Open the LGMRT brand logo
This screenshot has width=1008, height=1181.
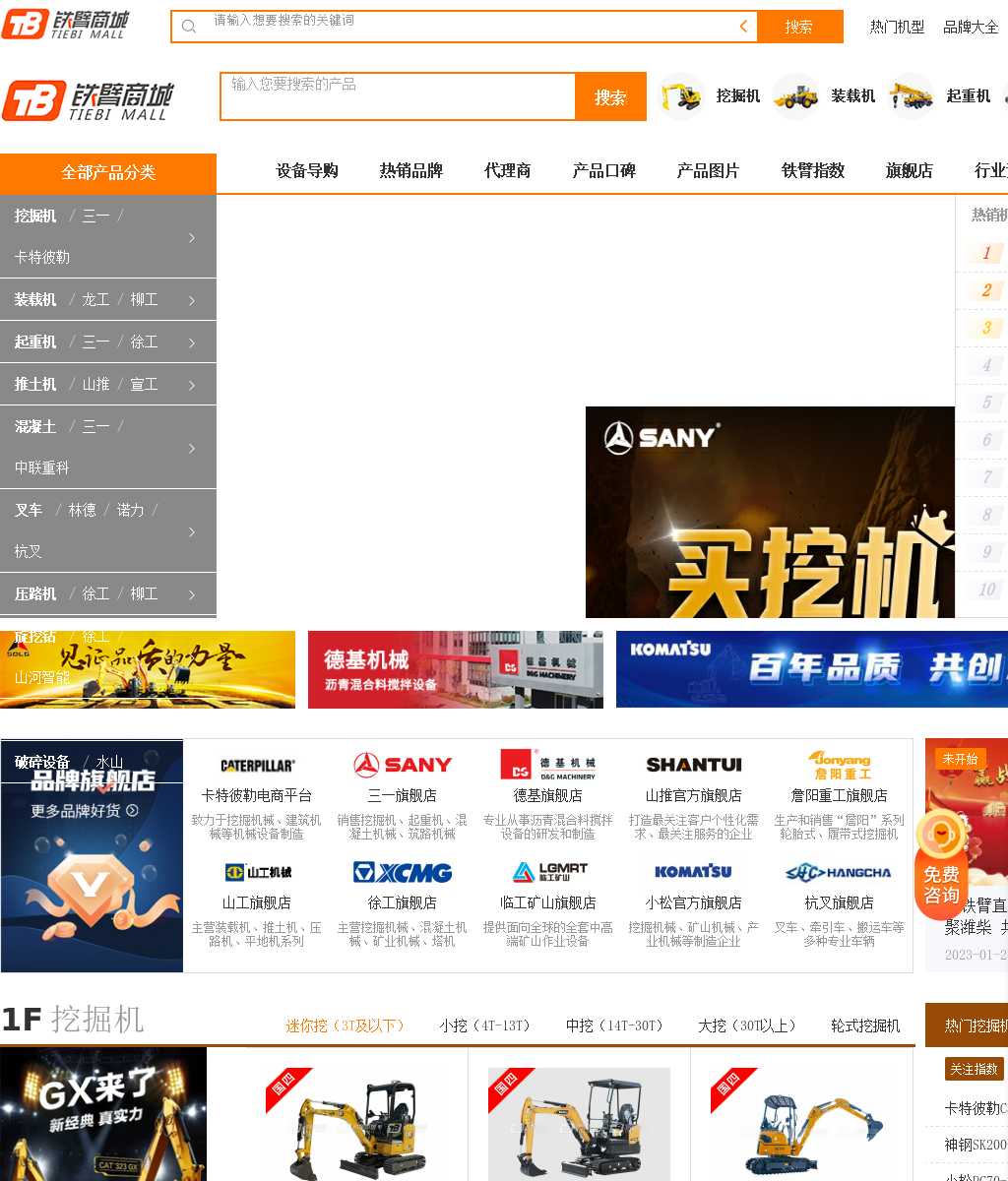[x=548, y=872]
